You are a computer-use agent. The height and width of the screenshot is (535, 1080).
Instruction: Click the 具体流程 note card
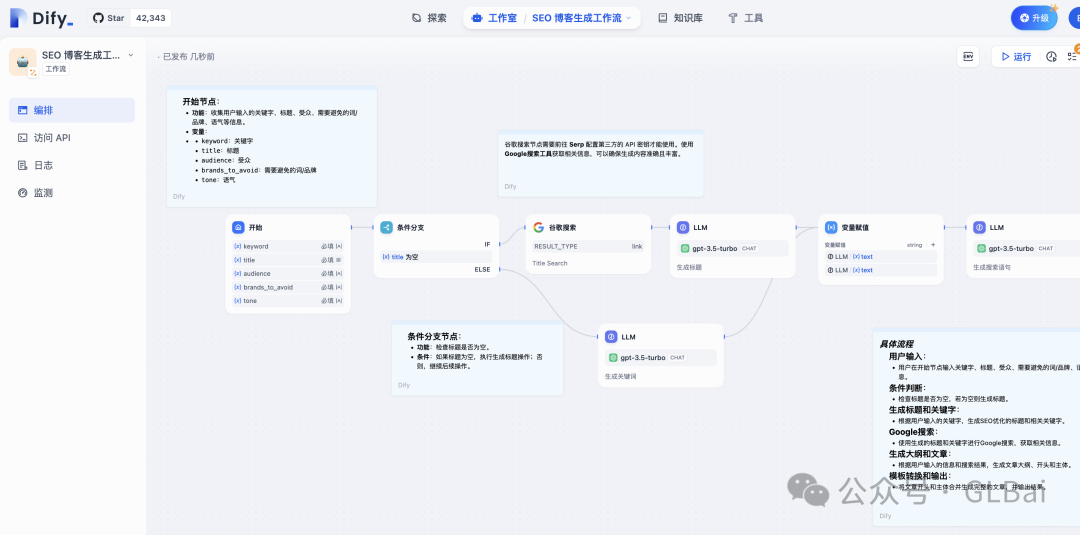coord(977,427)
